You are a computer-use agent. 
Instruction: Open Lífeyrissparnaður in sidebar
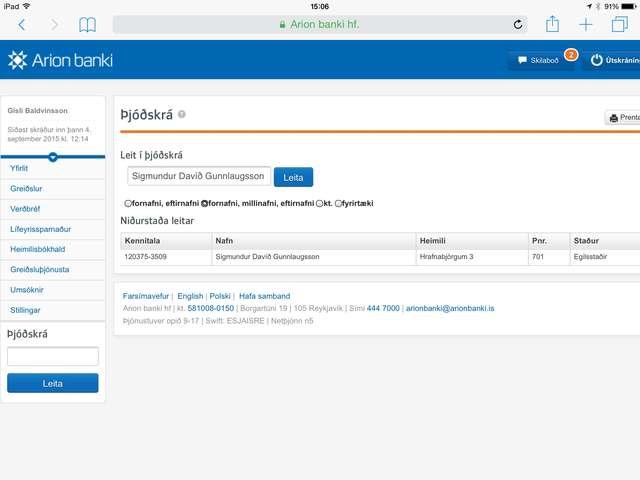[53, 229]
